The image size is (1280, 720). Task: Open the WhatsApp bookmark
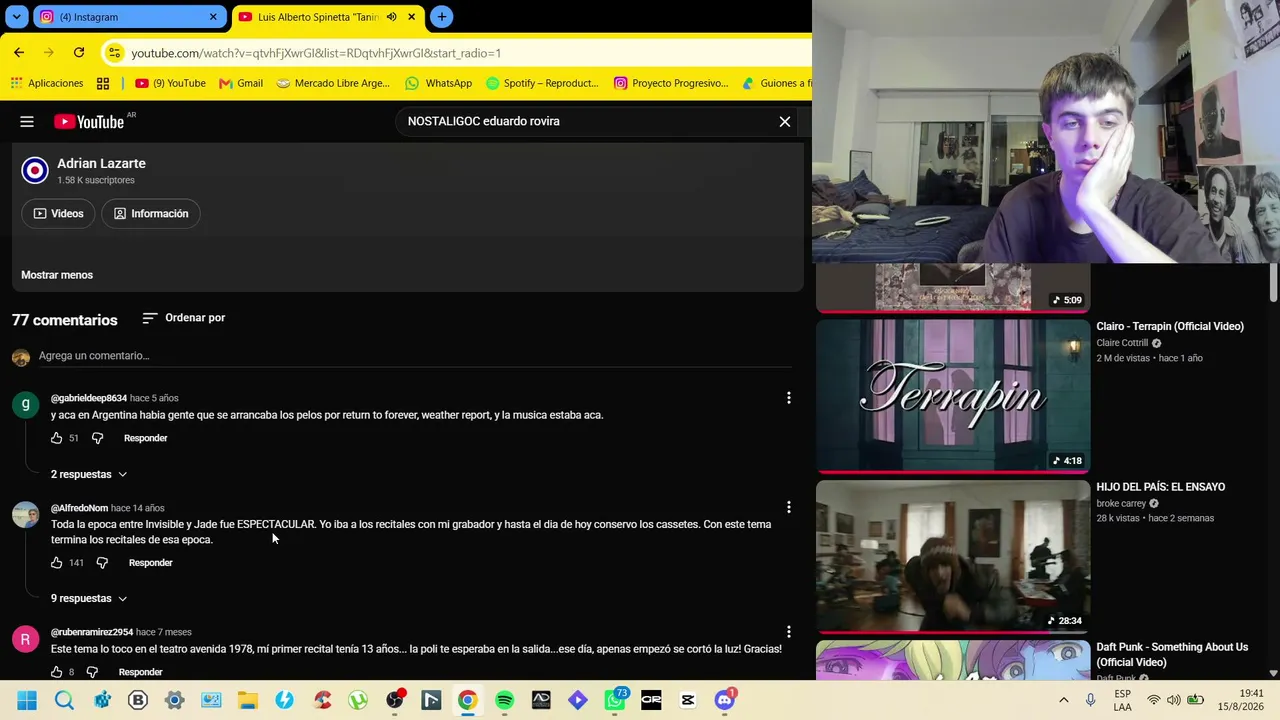[438, 83]
